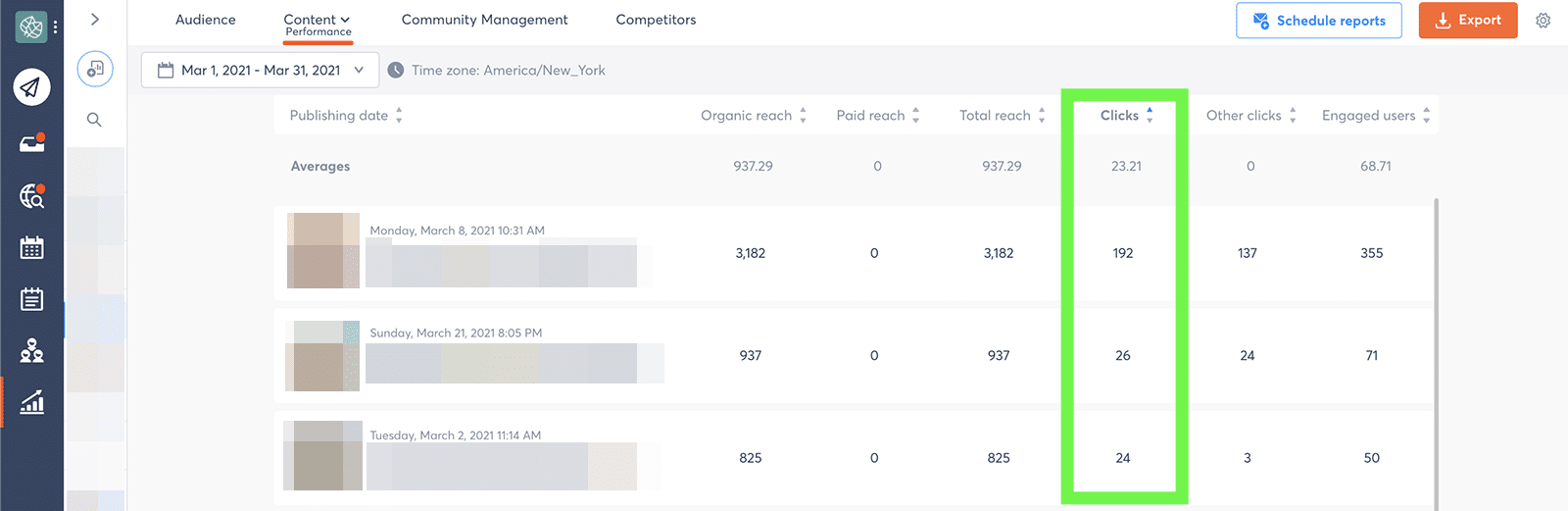Open the inbox tray icon in sidebar
The height and width of the screenshot is (511, 1568).
point(31,143)
